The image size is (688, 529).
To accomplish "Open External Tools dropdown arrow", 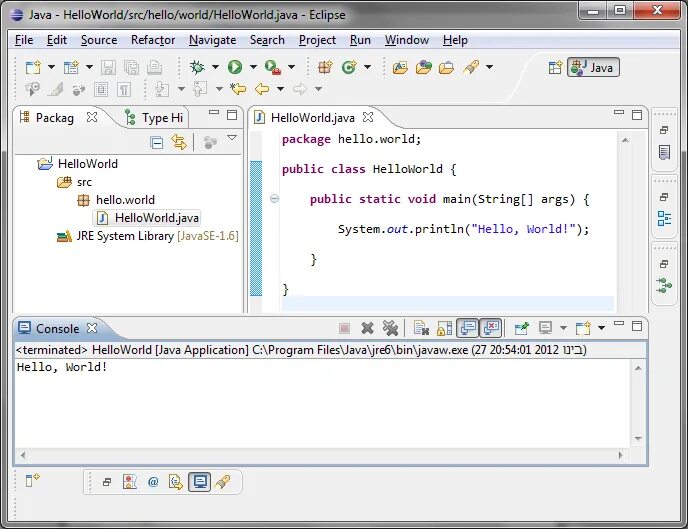I will point(291,67).
